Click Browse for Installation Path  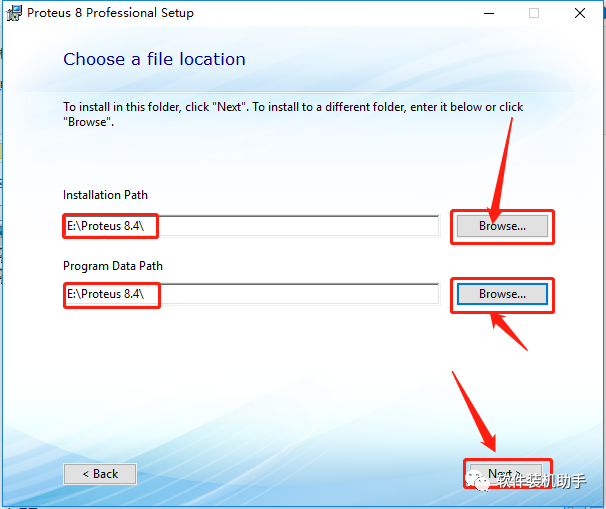[502, 226]
